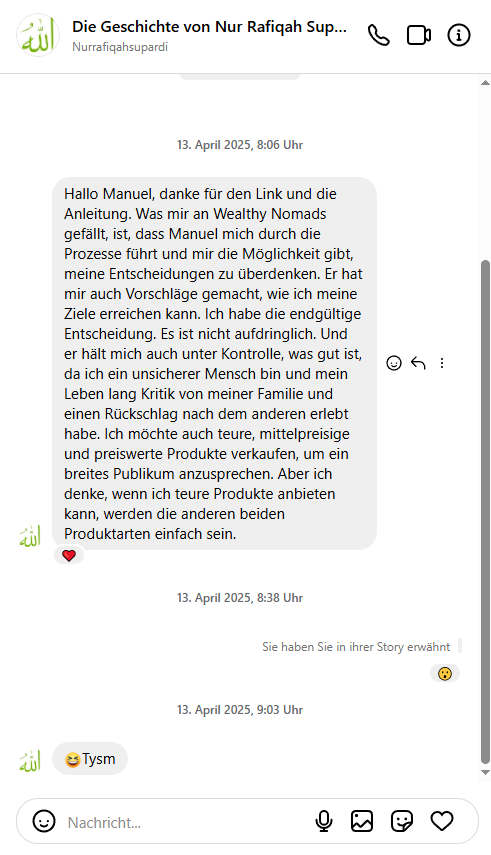Click the red heart reaction under the message
Viewport: 491px width, 855px height.
pos(69,556)
